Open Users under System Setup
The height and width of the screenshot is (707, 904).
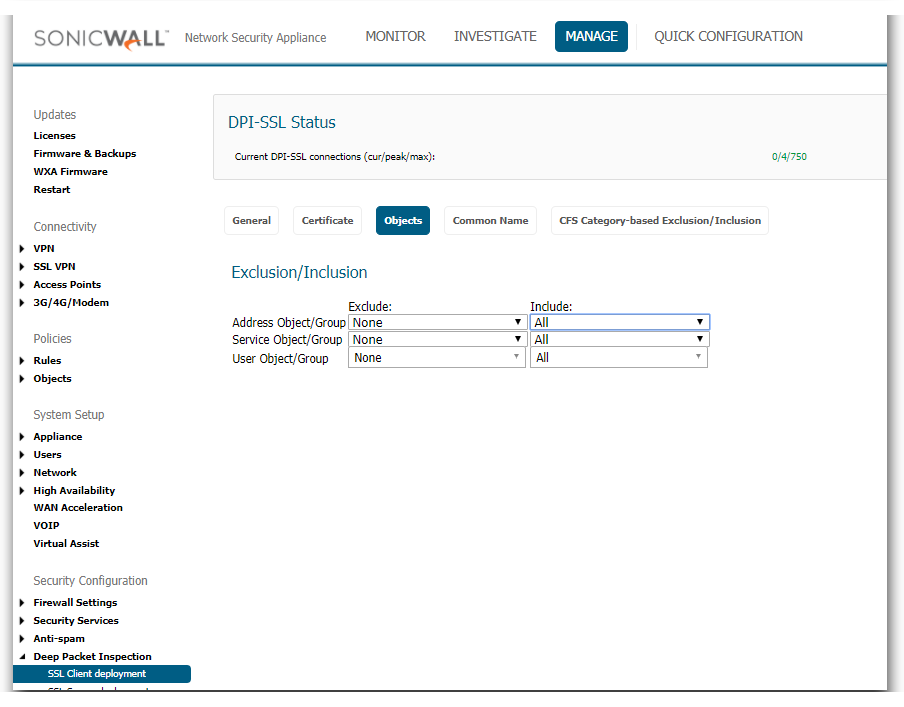point(47,454)
